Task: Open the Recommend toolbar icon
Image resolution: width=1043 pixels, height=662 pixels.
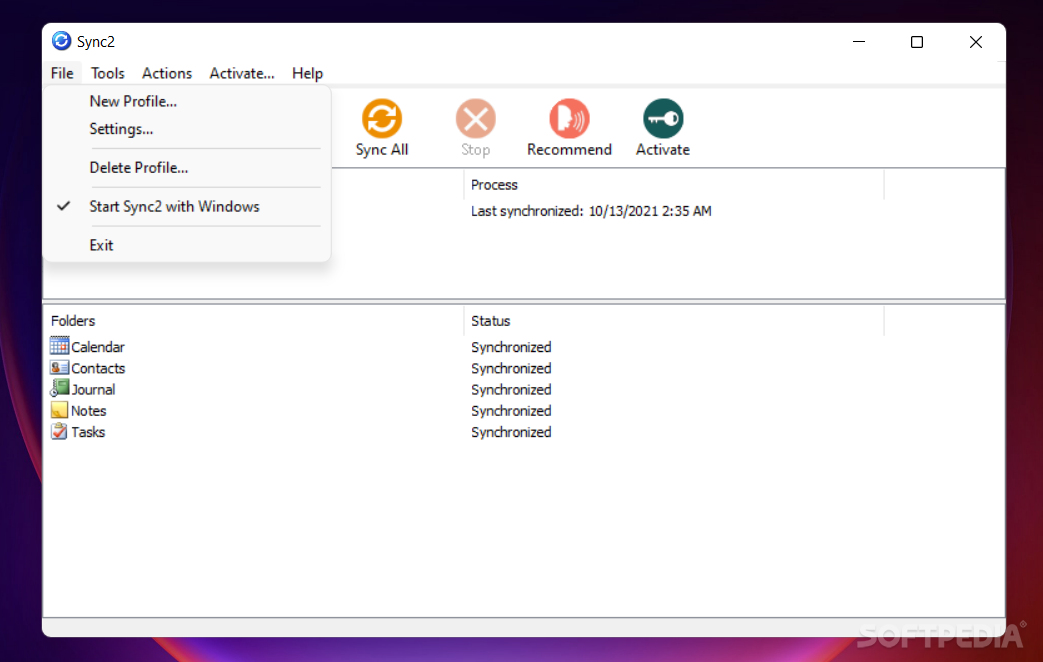Action: point(569,119)
